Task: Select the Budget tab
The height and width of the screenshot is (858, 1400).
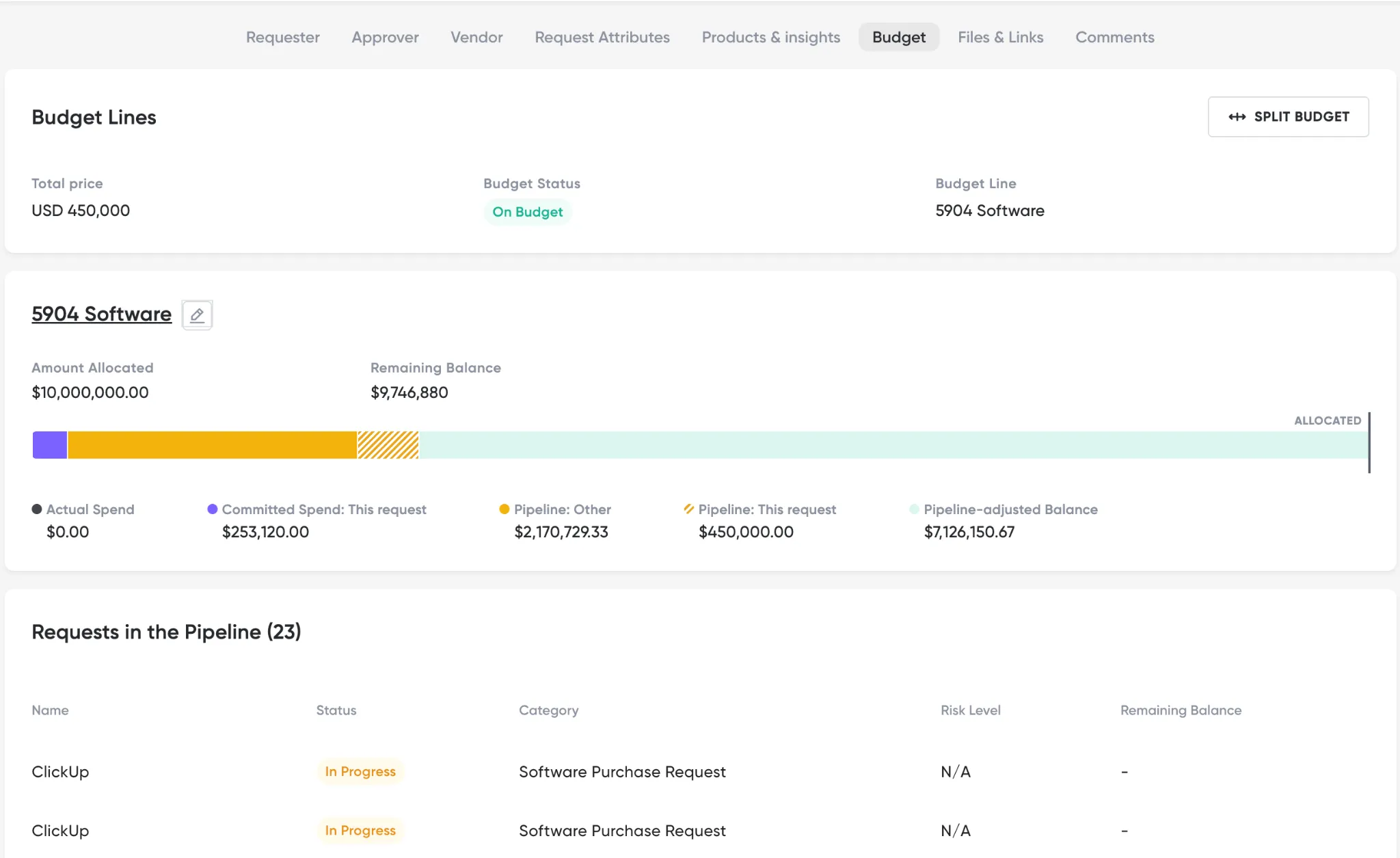Action: pyautogui.click(x=899, y=37)
